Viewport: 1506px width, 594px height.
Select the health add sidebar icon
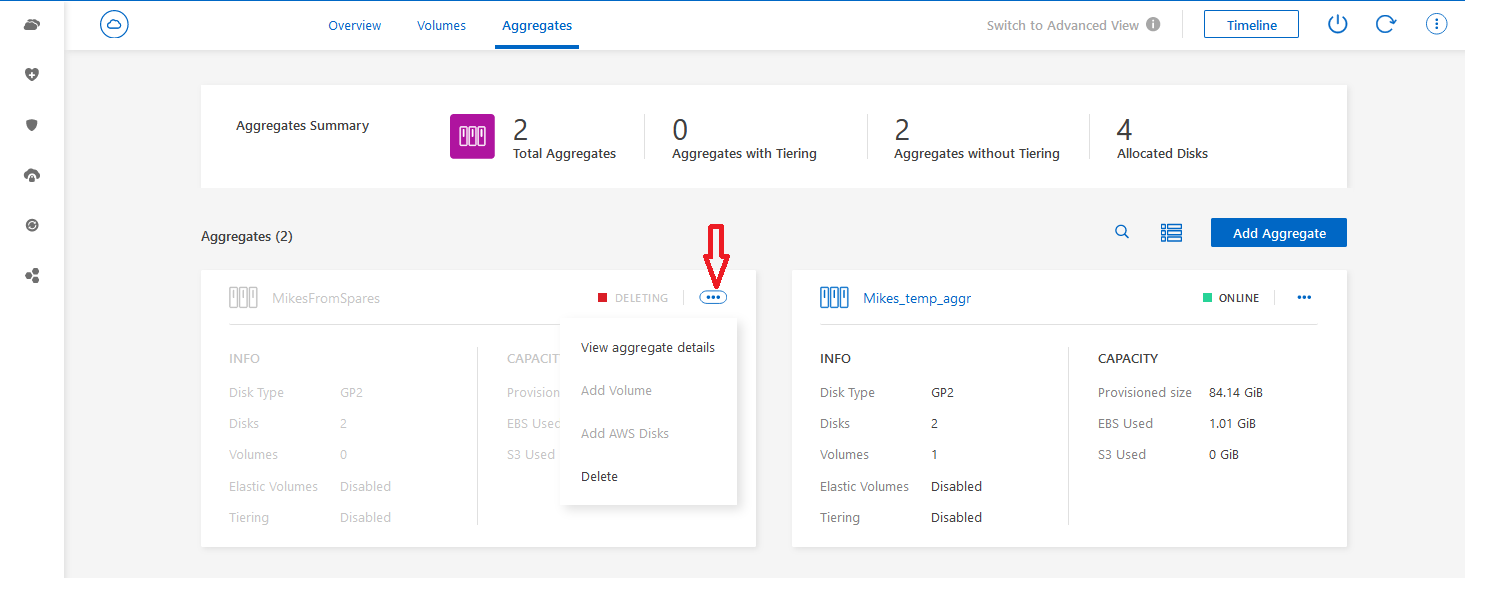(x=31, y=74)
